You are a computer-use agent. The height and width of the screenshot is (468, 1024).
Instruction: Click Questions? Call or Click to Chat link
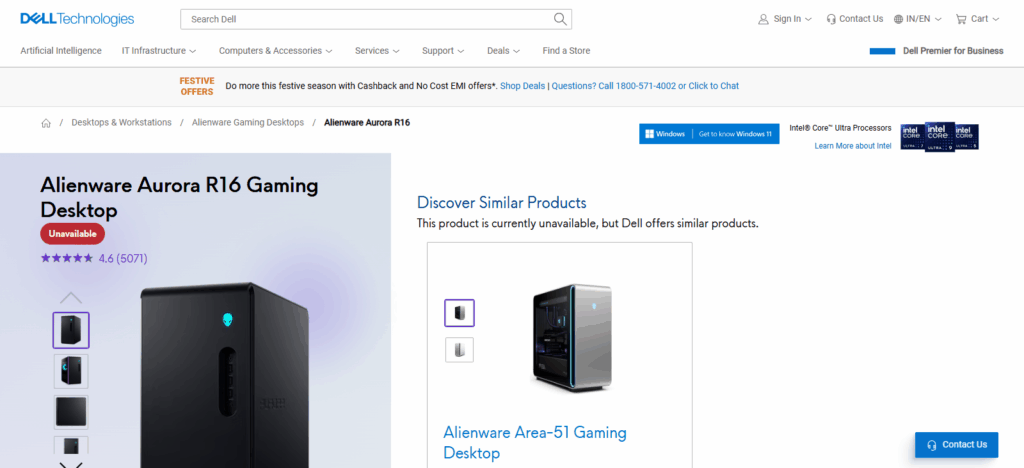(645, 86)
